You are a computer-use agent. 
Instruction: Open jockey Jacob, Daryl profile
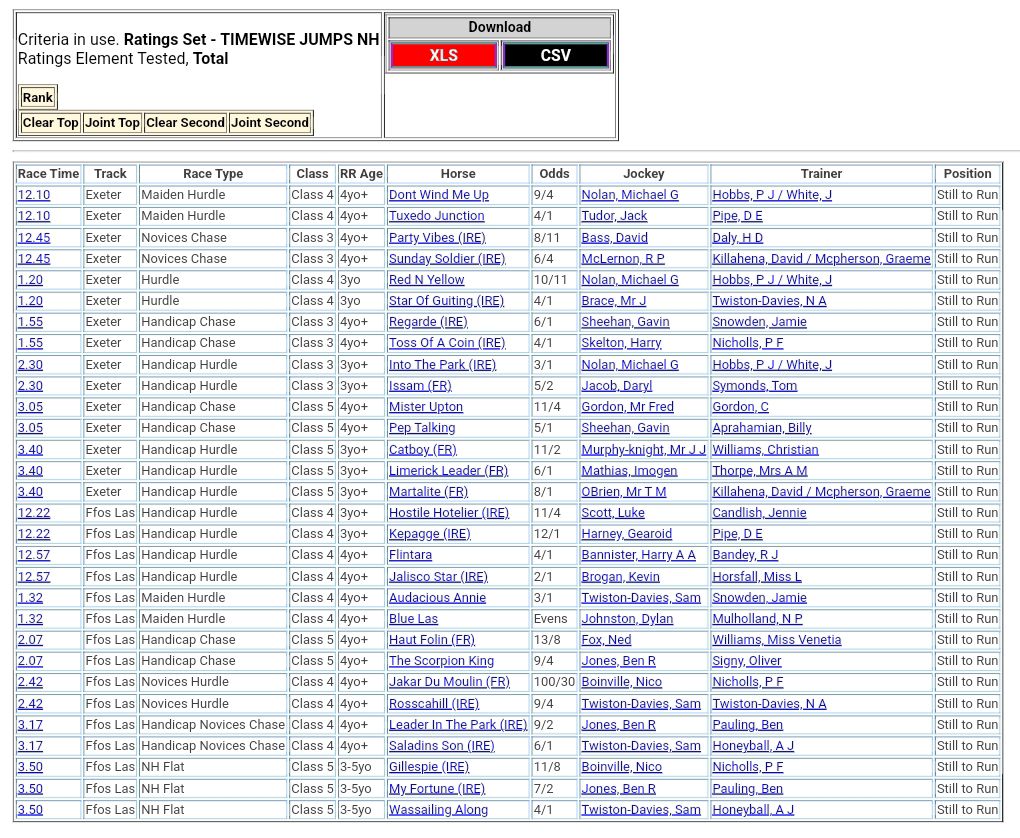(616, 386)
